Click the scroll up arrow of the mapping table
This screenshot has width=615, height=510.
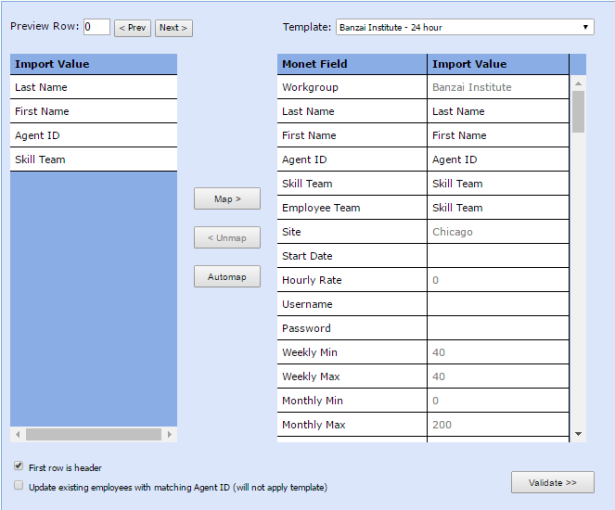pos(578,83)
